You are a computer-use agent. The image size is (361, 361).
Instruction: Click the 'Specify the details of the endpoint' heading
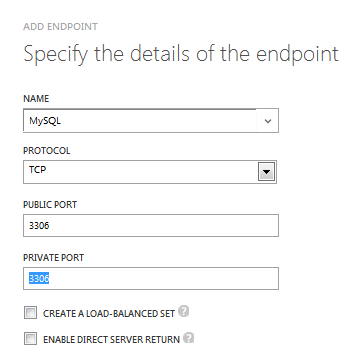coord(181,54)
